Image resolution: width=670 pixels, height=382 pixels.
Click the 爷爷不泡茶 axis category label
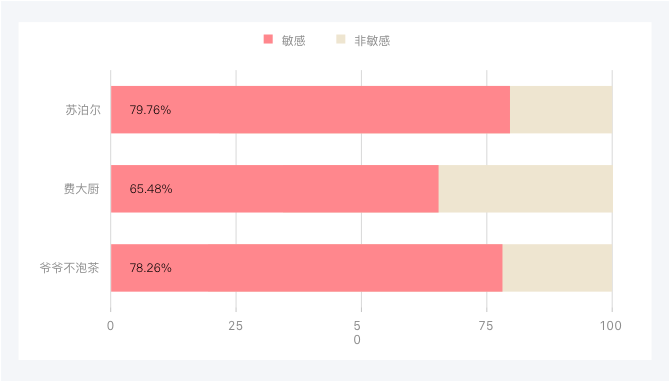69,268
